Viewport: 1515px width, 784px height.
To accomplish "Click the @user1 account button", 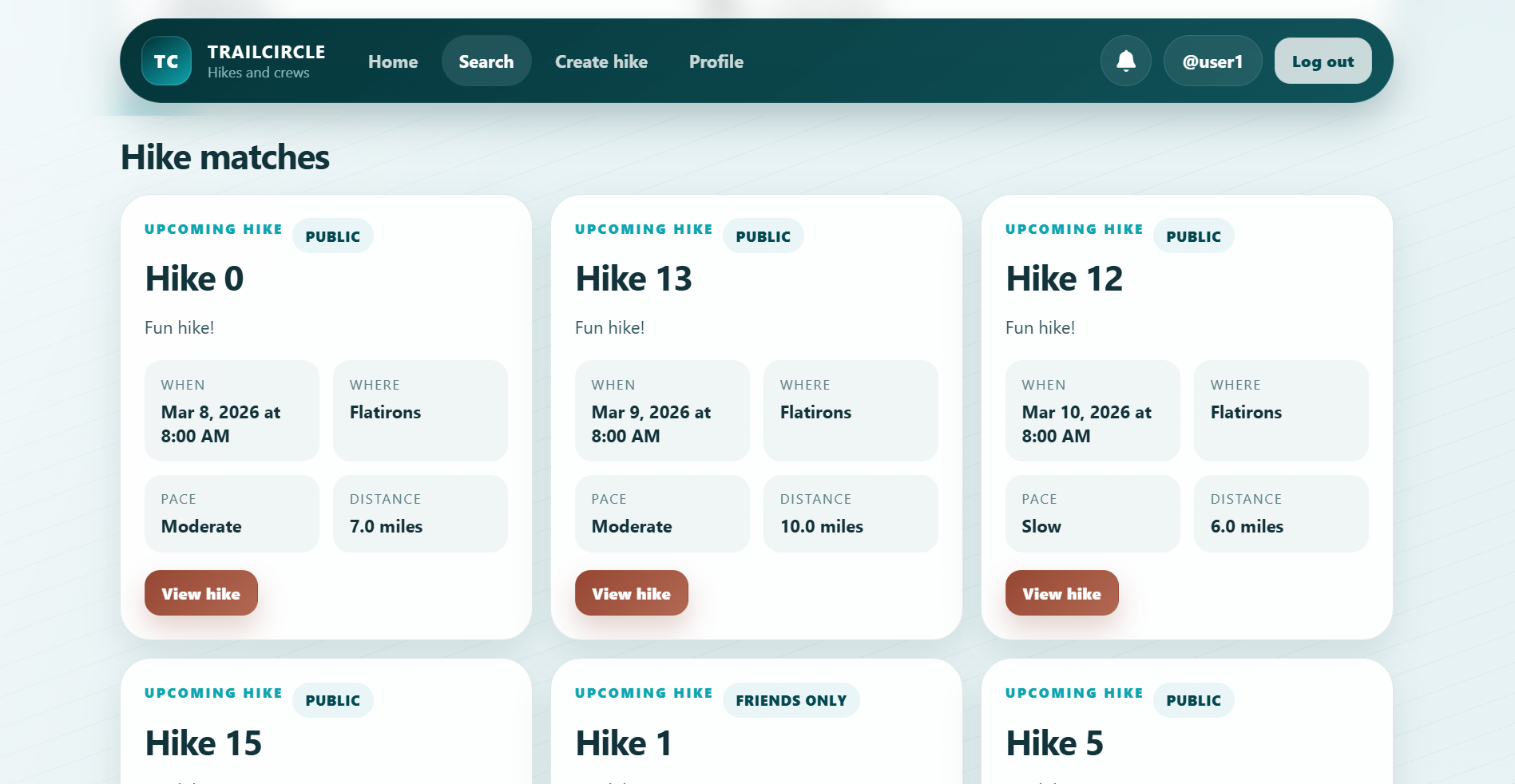I will (x=1212, y=61).
